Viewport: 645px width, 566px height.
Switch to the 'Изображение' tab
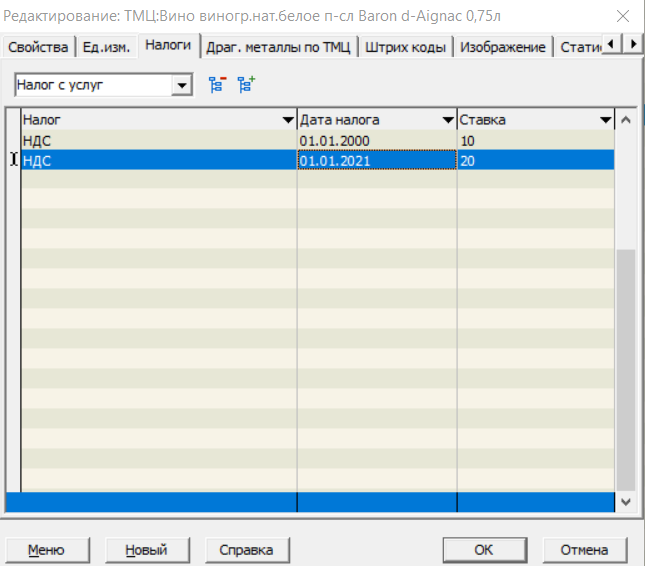coord(504,47)
